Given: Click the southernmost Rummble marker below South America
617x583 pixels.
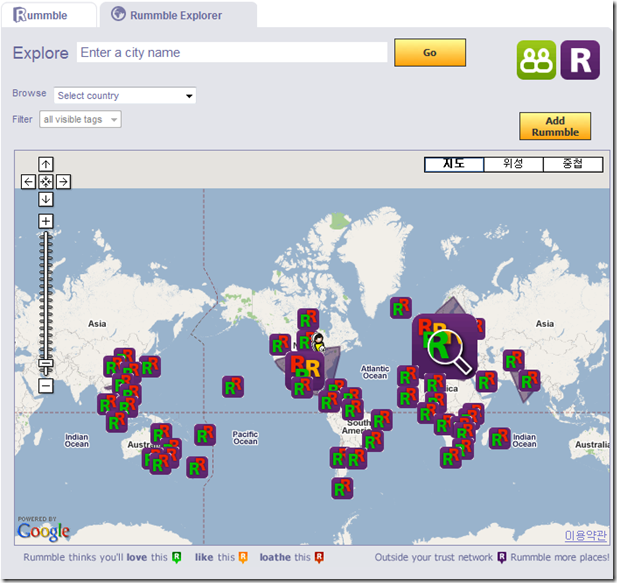Looking at the screenshot, I should point(342,489).
